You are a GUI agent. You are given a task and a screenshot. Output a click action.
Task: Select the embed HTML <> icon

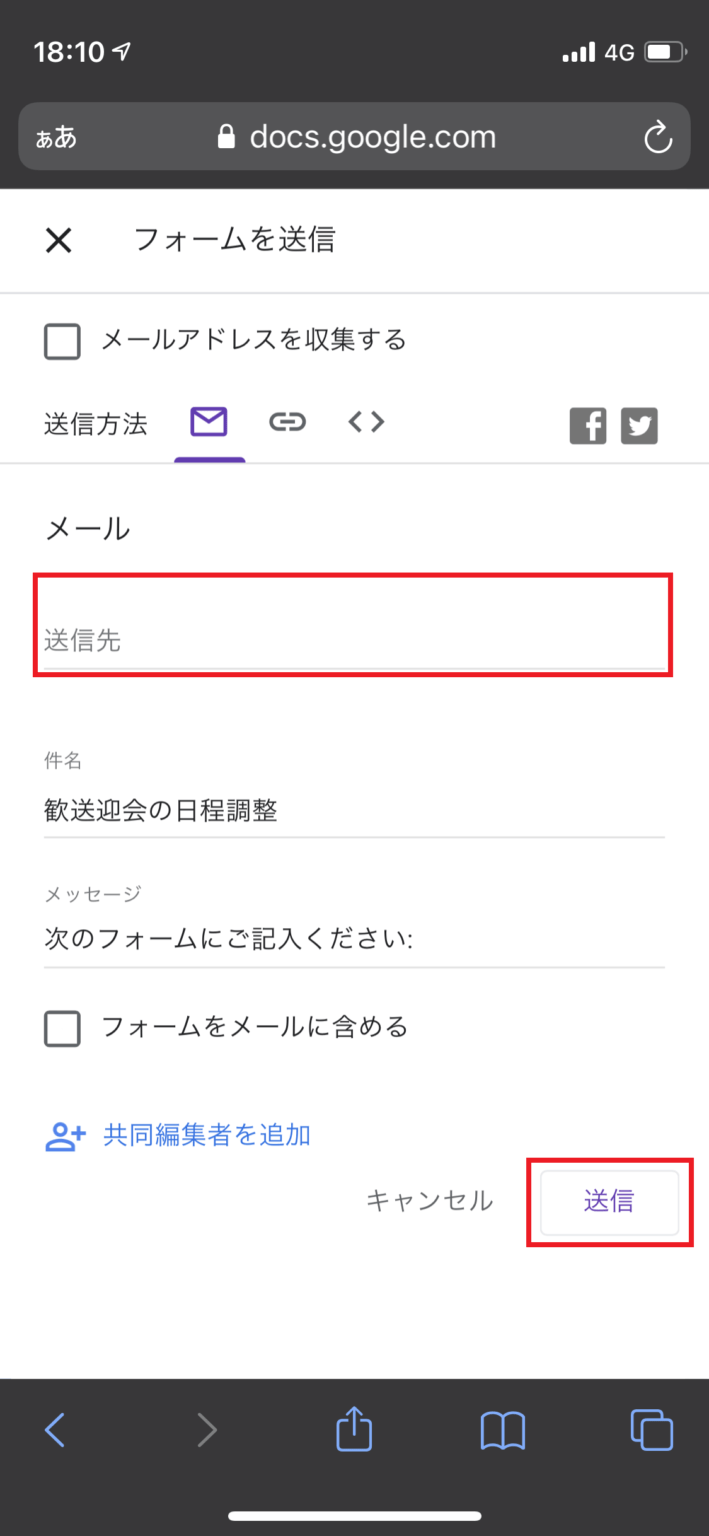[366, 422]
